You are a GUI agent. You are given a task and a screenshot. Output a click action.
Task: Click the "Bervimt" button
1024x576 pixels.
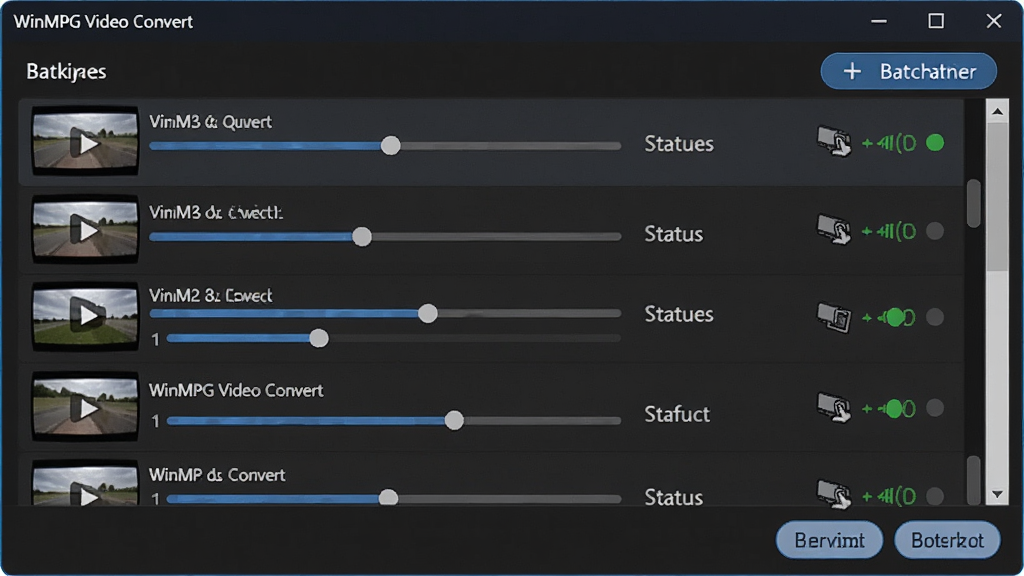pos(829,540)
